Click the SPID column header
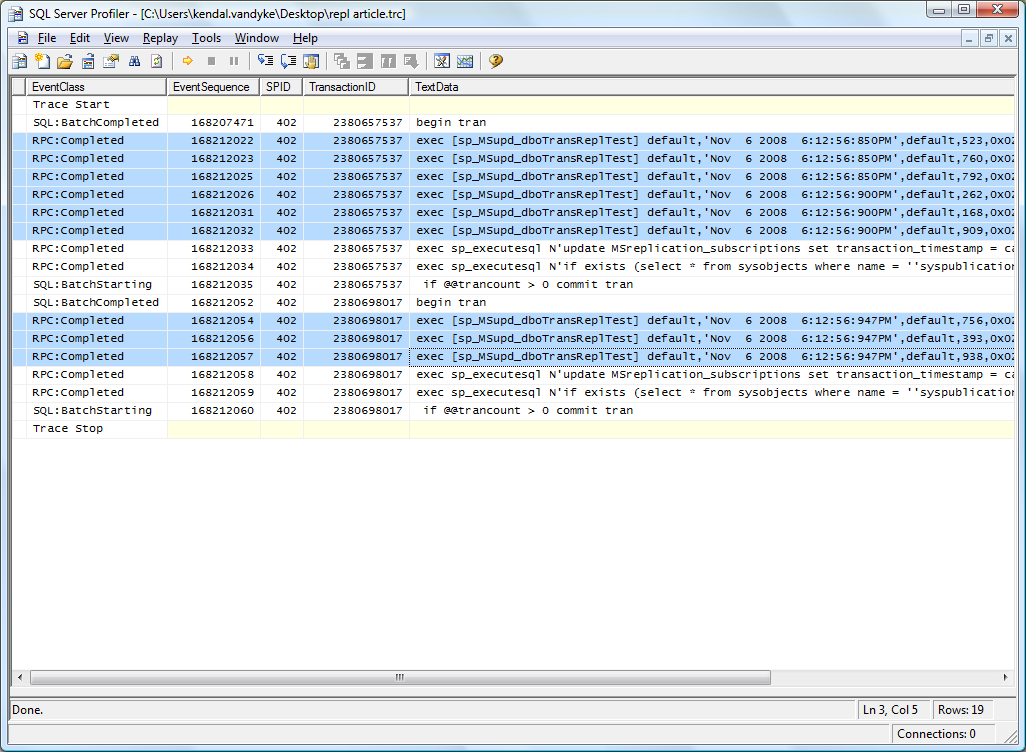1026x752 pixels. point(281,87)
